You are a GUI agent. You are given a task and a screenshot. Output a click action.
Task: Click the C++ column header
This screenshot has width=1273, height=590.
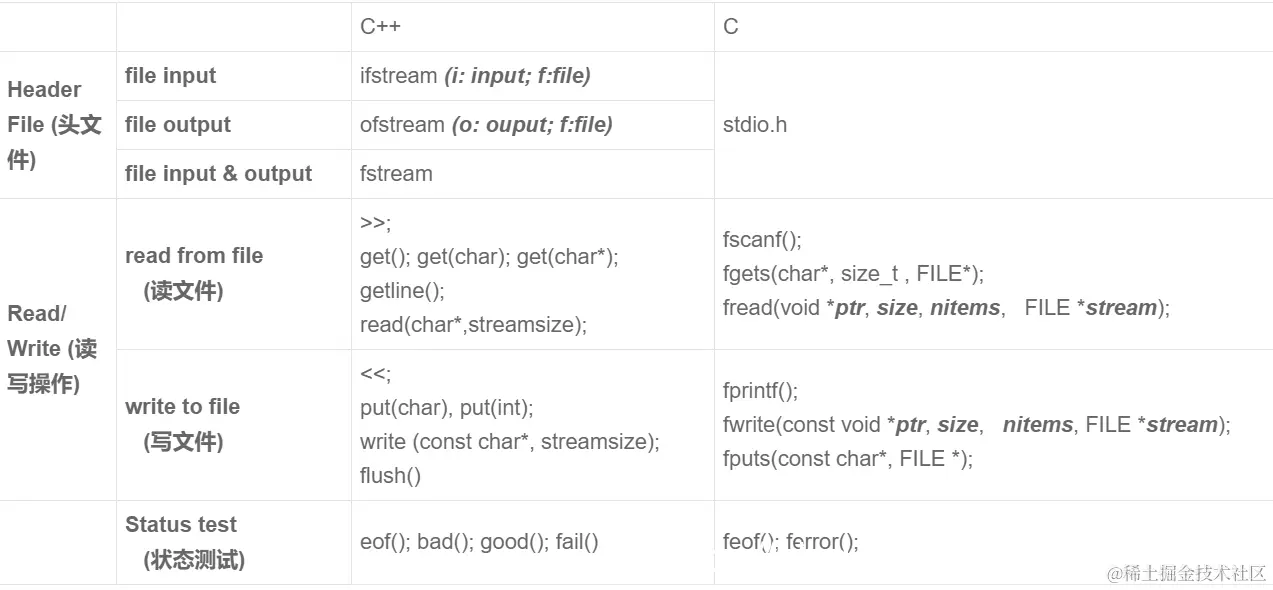tap(380, 27)
